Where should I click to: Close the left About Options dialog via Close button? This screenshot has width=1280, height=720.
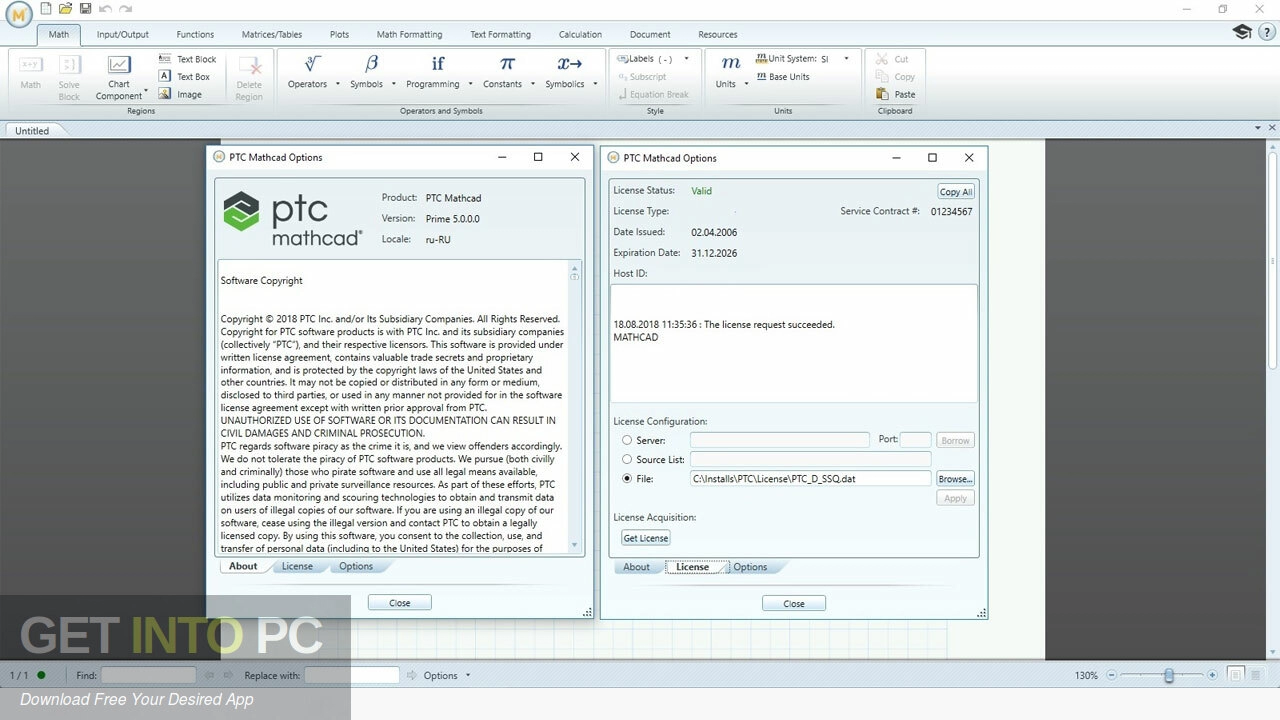(x=399, y=603)
